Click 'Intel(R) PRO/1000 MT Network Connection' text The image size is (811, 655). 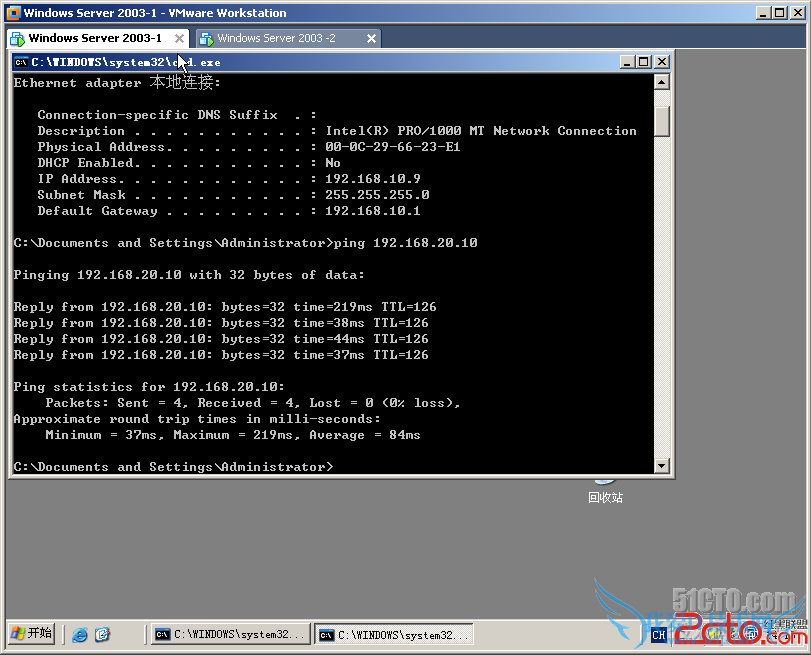point(481,130)
